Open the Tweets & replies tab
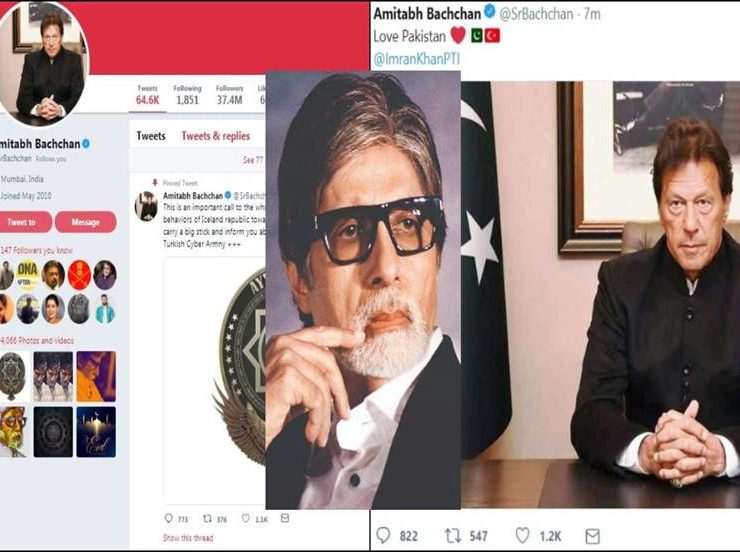The width and height of the screenshot is (740, 552). coord(215,136)
